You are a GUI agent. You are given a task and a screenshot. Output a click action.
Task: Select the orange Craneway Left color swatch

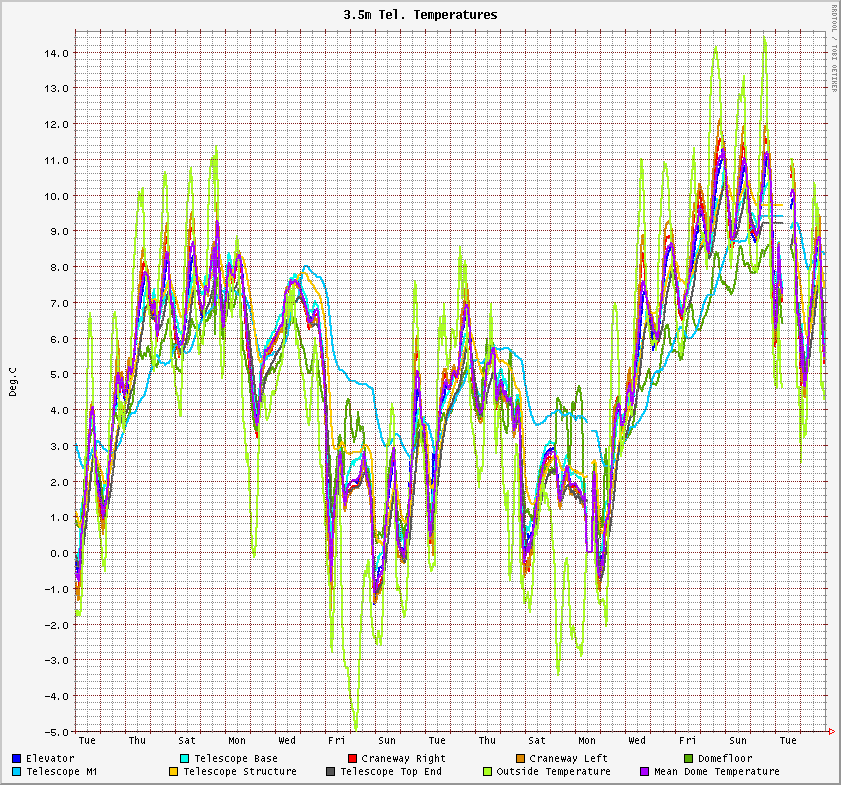pyautogui.click(x=520, y=759)
